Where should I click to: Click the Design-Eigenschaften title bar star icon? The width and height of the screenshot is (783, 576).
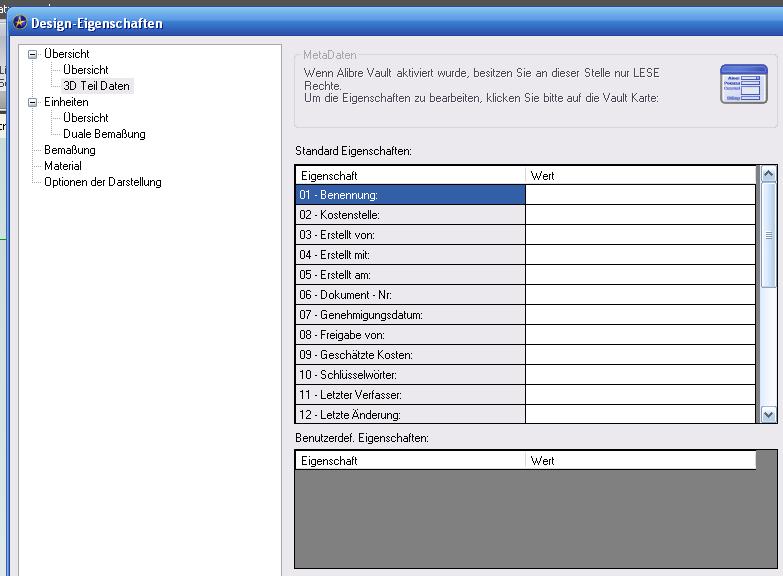[x=20, y=22]
